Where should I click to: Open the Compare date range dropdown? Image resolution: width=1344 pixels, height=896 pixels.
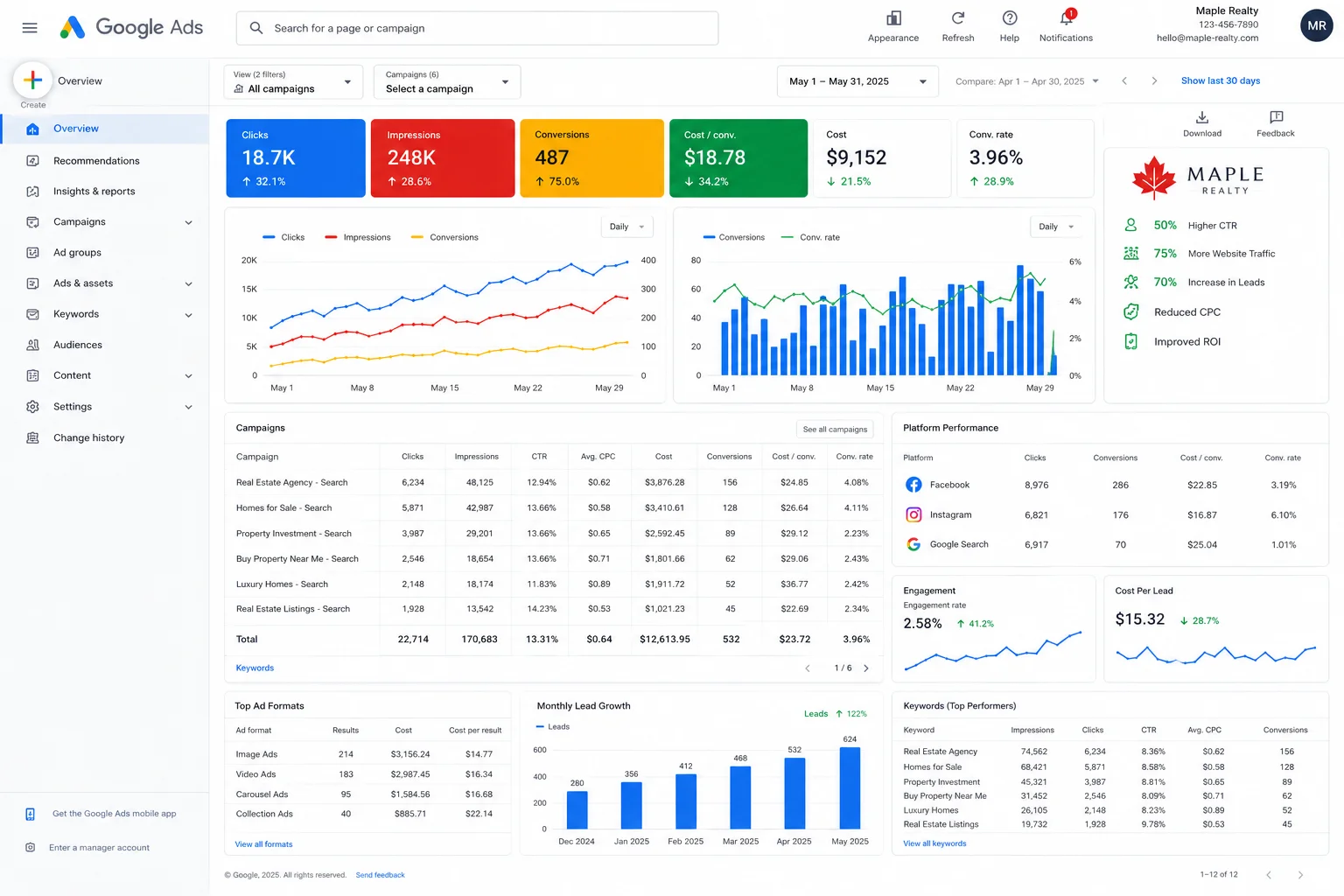(1027, 81)
